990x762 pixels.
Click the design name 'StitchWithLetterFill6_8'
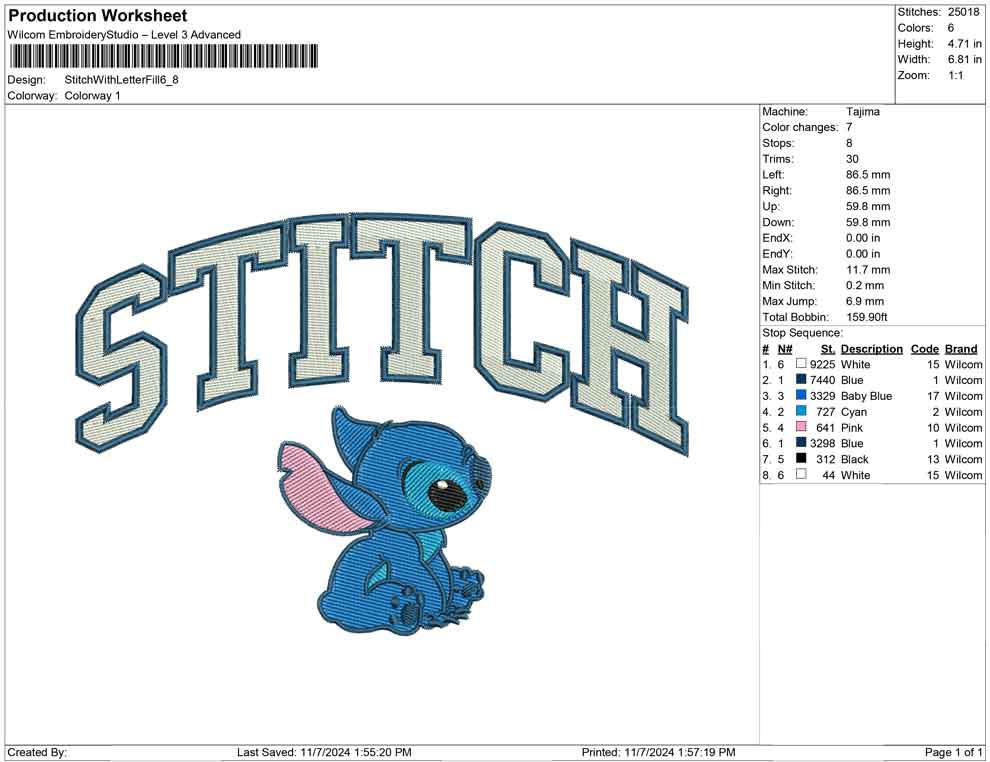[x=121, y=80]
